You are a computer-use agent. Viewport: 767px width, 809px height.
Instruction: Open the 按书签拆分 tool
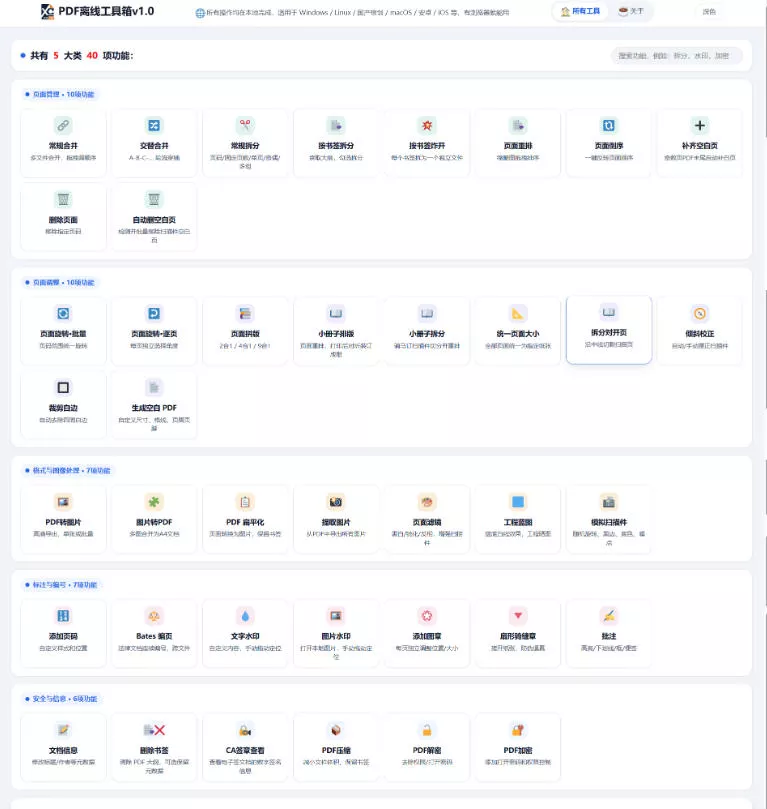336,143
